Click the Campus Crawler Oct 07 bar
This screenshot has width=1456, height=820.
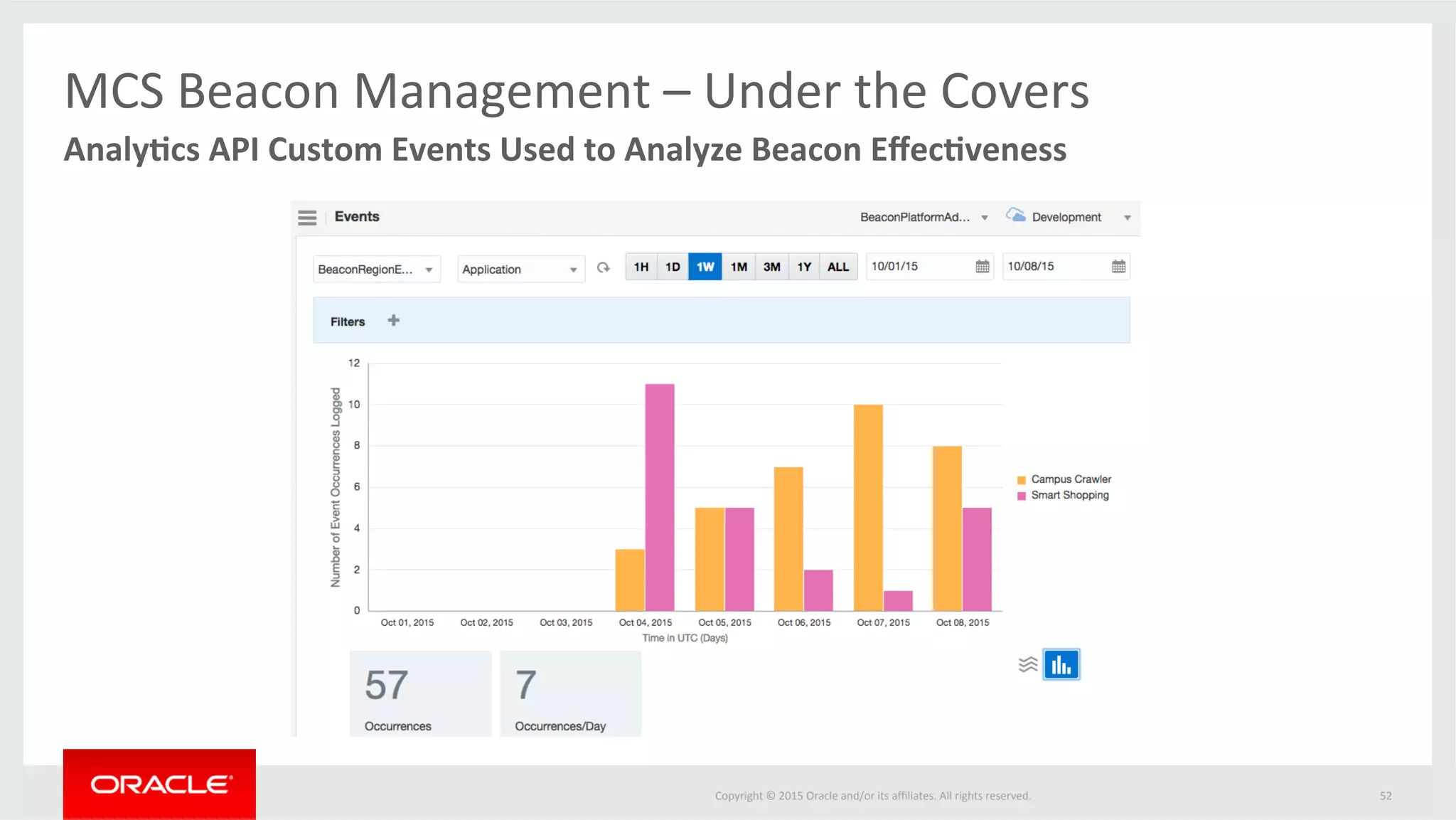868,508
